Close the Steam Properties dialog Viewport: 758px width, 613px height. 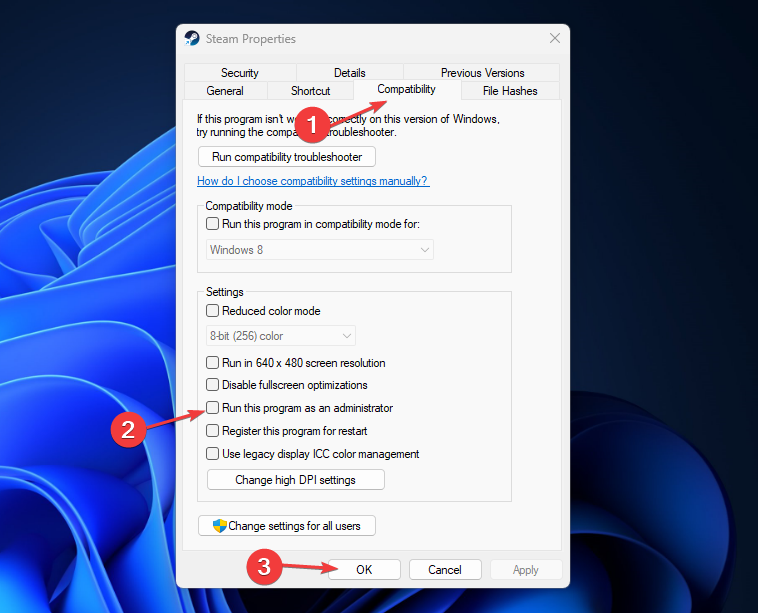click(554, 38)
